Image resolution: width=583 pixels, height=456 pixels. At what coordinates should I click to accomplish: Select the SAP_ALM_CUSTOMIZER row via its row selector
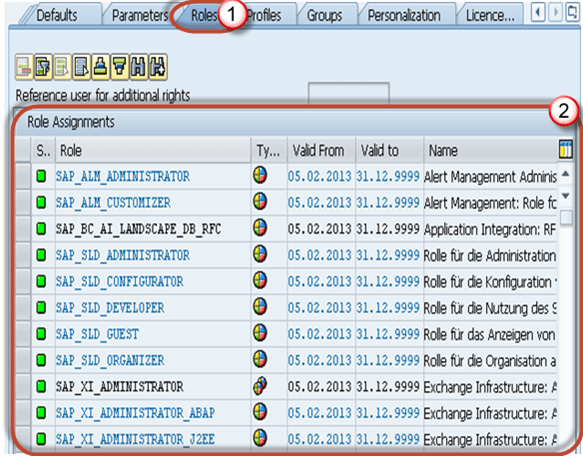coord(23,202)
